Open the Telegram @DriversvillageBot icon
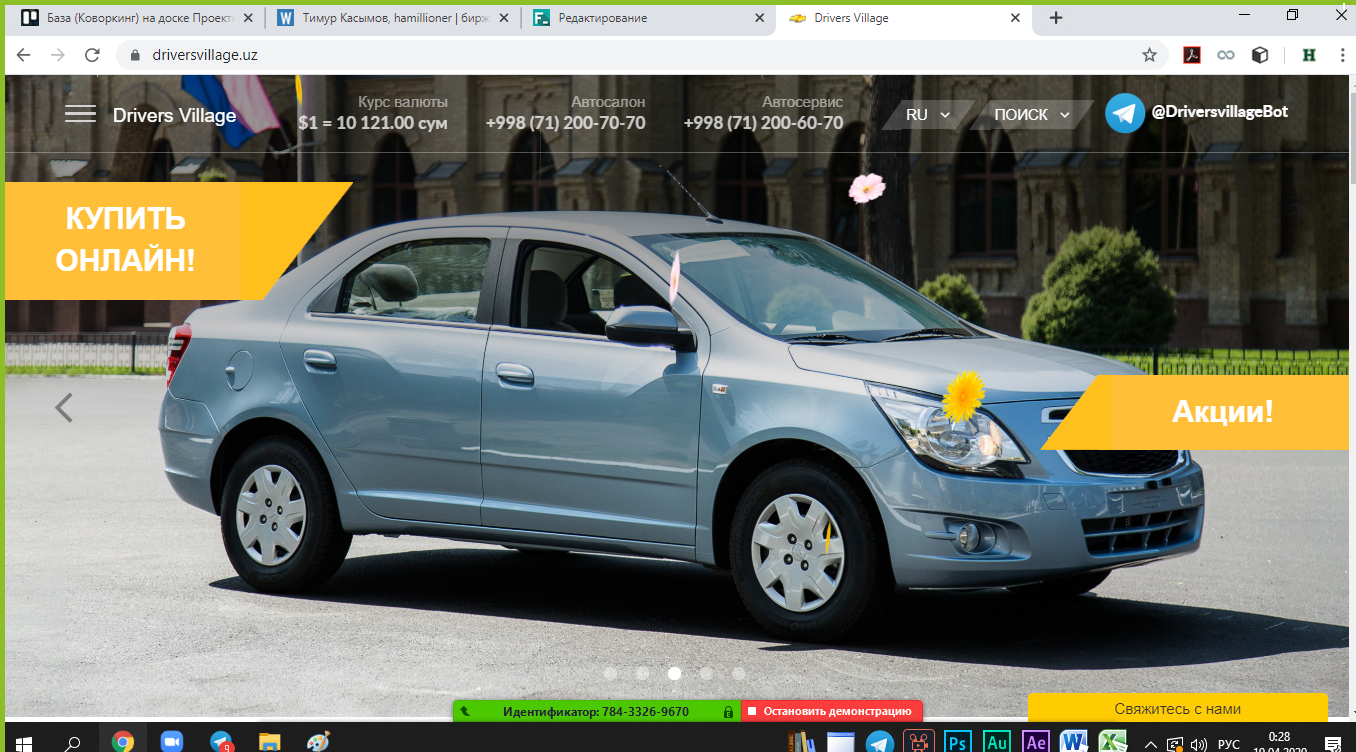 pos(1124,113)
